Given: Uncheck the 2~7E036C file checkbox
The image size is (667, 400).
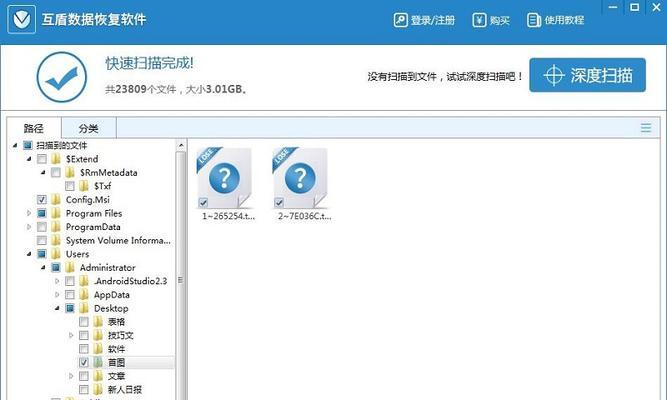Looking at the screenshot, I should click(x=279, y=203).
